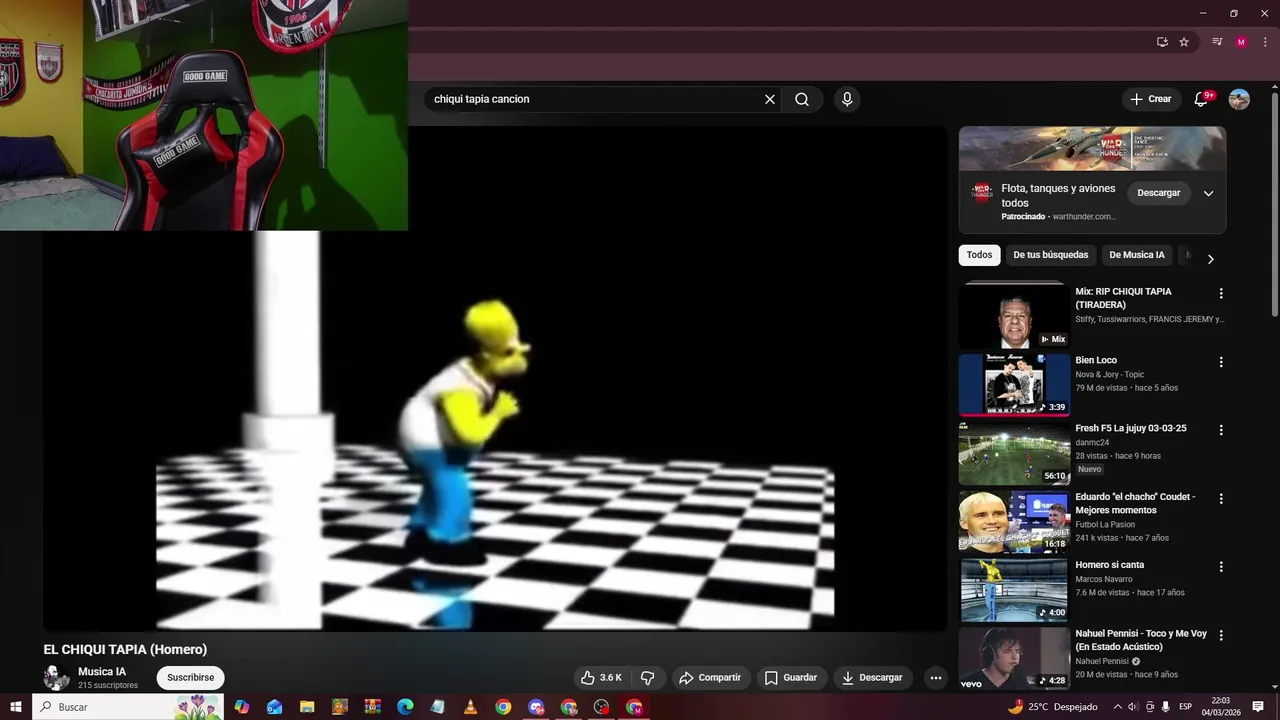Viewport: 1280px width, 720px height.
Task: Open the Chrome profile M avatar
Action: [1241, 42]
